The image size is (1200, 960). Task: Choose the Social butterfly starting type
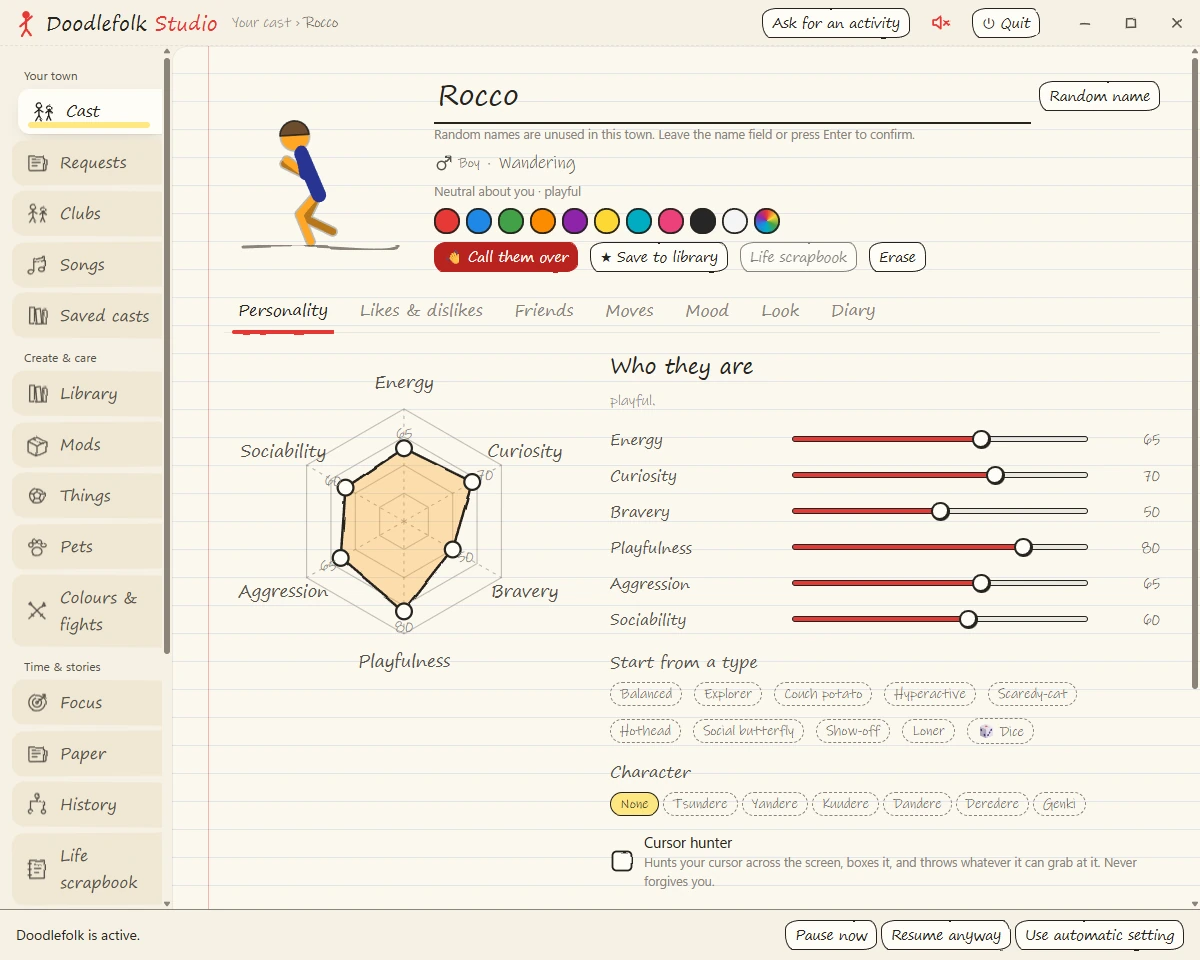748,731
